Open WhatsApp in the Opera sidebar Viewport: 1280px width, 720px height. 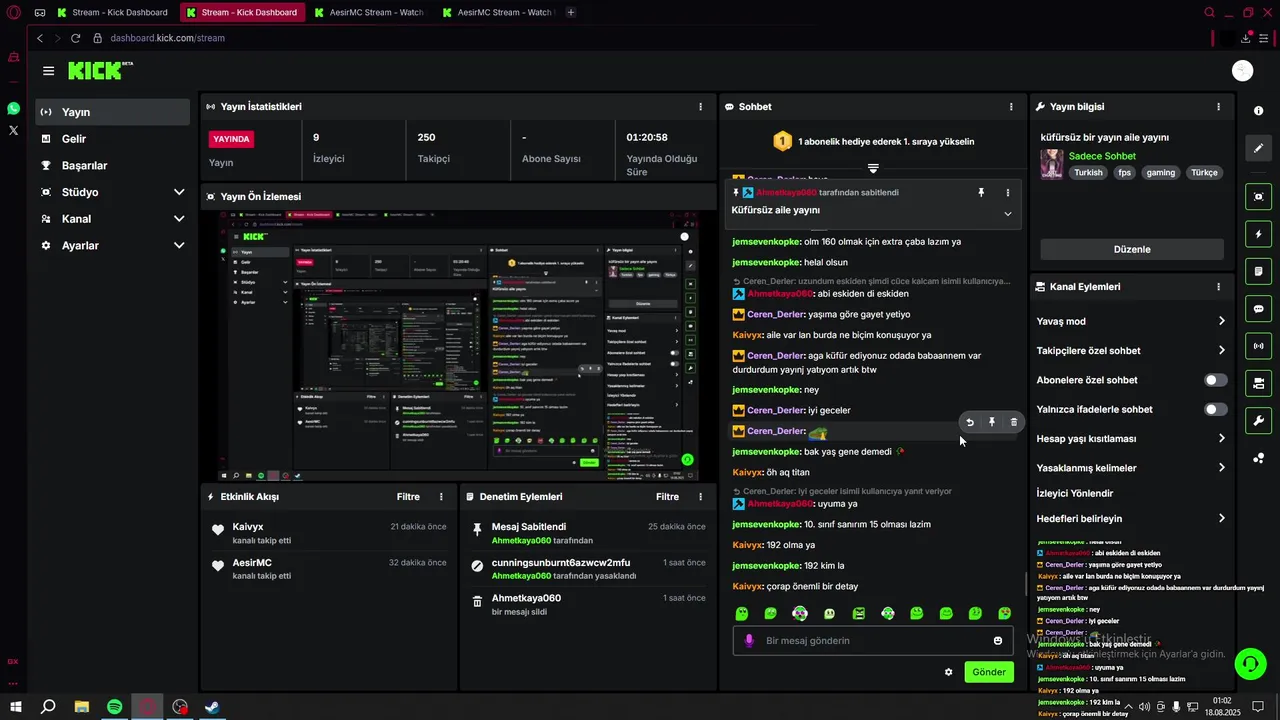(13, 108)
